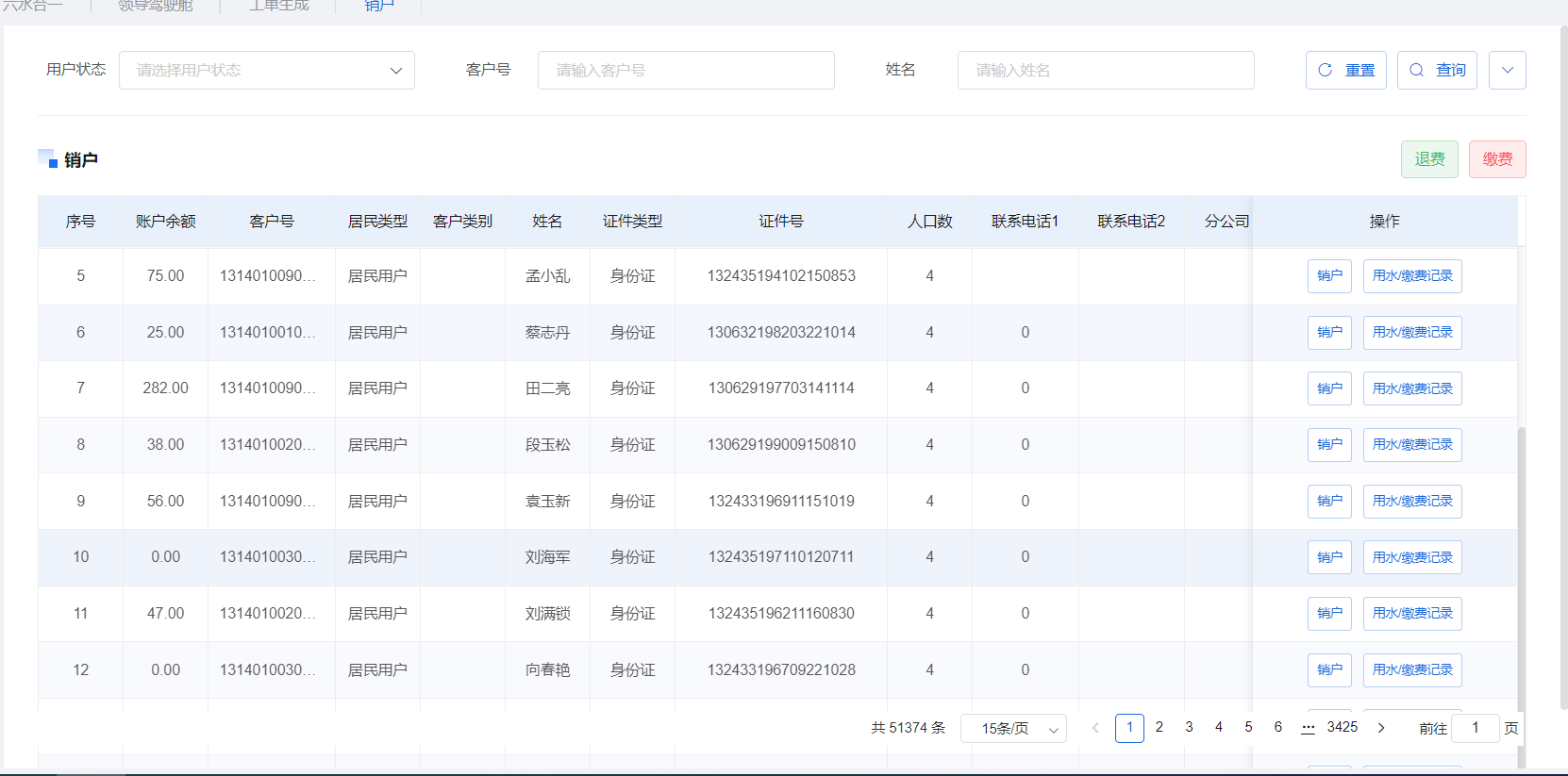Open 用水/缴费记录 for 刘满锁
Viewport: 1568px width, 776px height.
click(x=1412, y=614)
